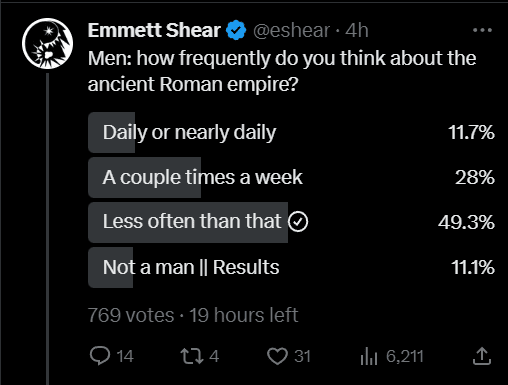Click the 6,211 views count
Viewport: 508px width, 385px height.
(x=405, y=356)
